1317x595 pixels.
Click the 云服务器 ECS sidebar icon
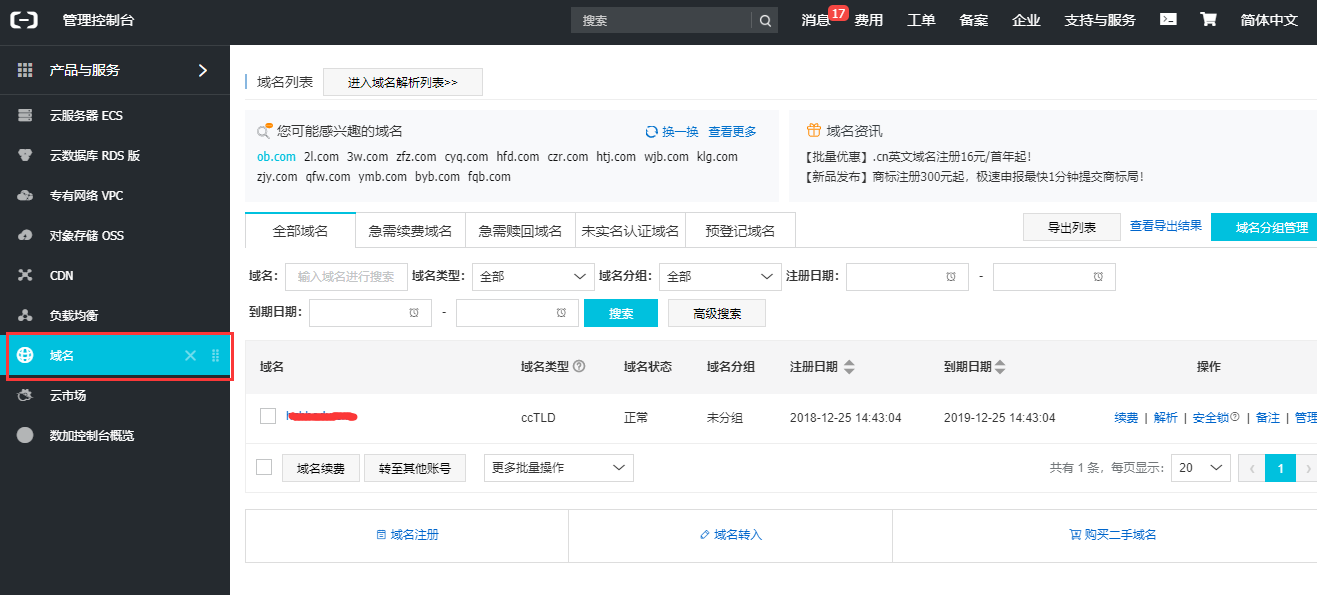click(x=26, y=115)
